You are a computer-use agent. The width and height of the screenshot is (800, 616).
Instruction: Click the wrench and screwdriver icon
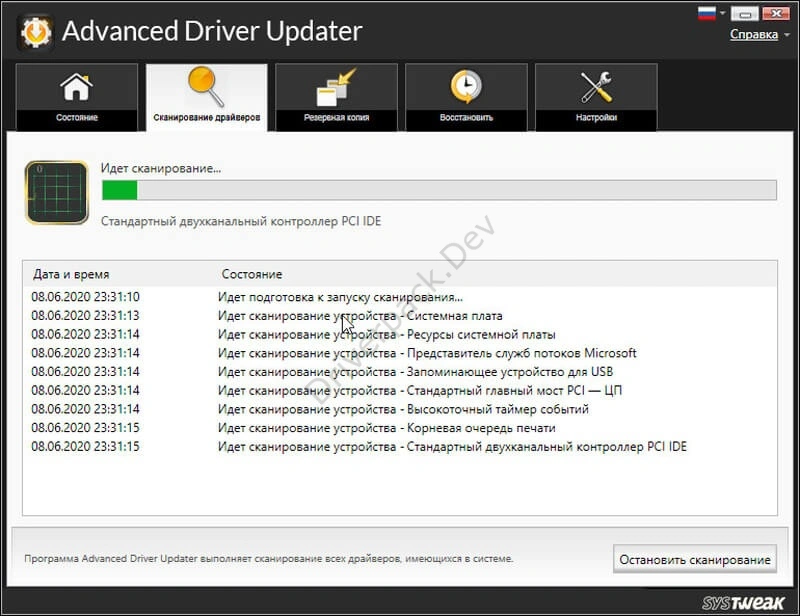pyautogui.click(x=596, y=87)
